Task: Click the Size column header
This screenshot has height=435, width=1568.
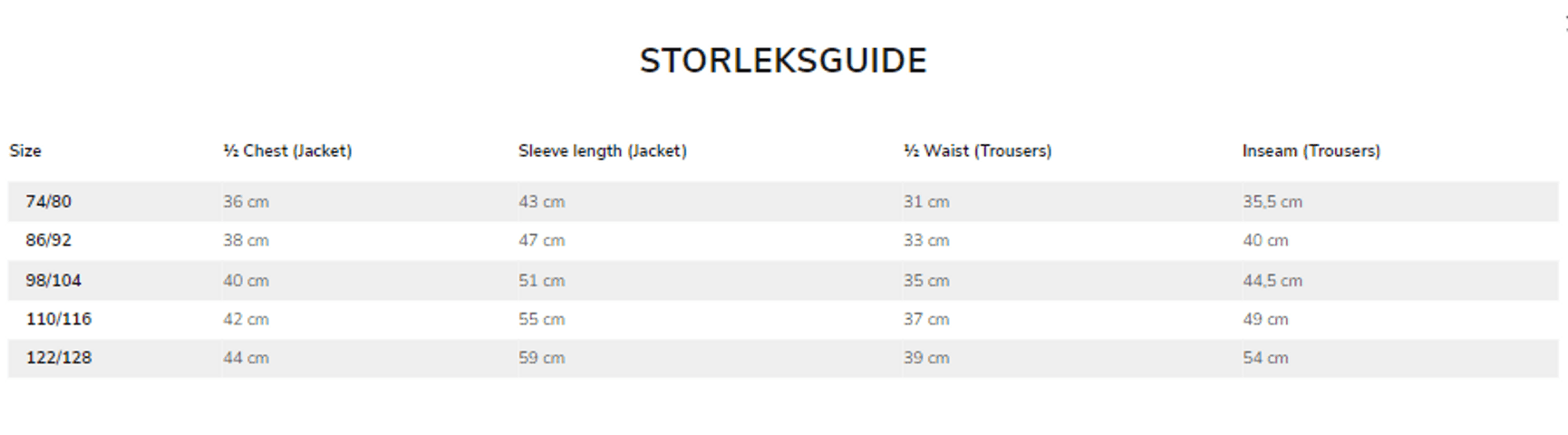Action: [25, 151]
